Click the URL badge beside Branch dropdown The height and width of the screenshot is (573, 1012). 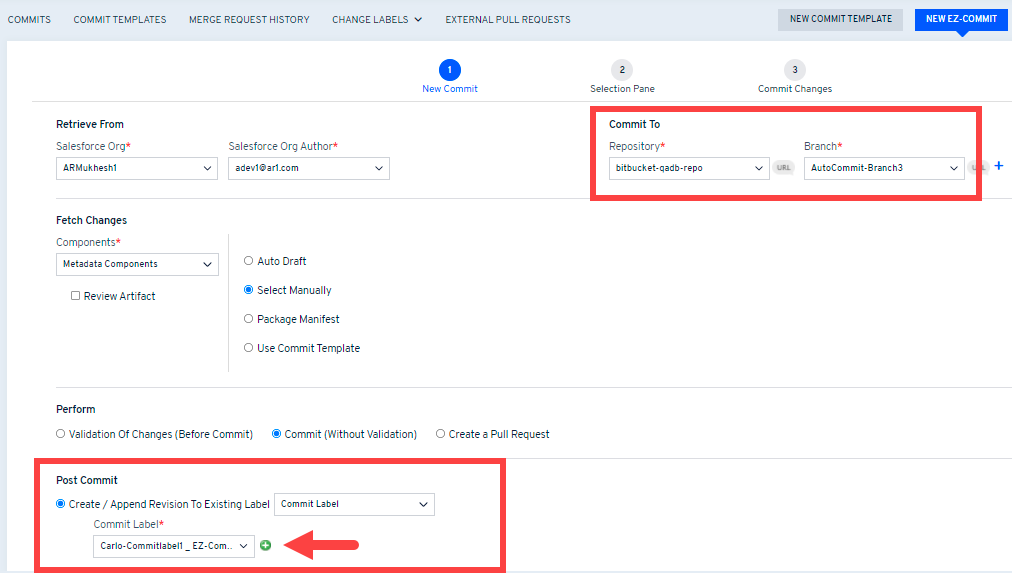pos(979,168)
